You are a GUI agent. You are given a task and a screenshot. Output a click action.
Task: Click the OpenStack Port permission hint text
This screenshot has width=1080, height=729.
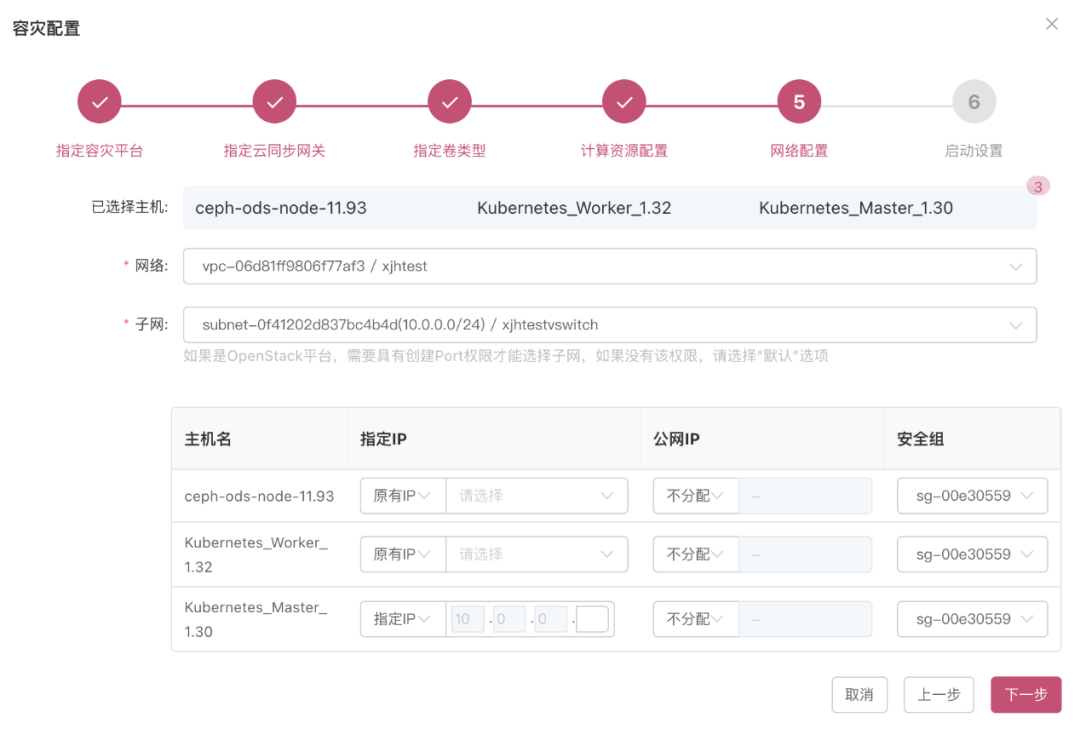coord(506,356)
